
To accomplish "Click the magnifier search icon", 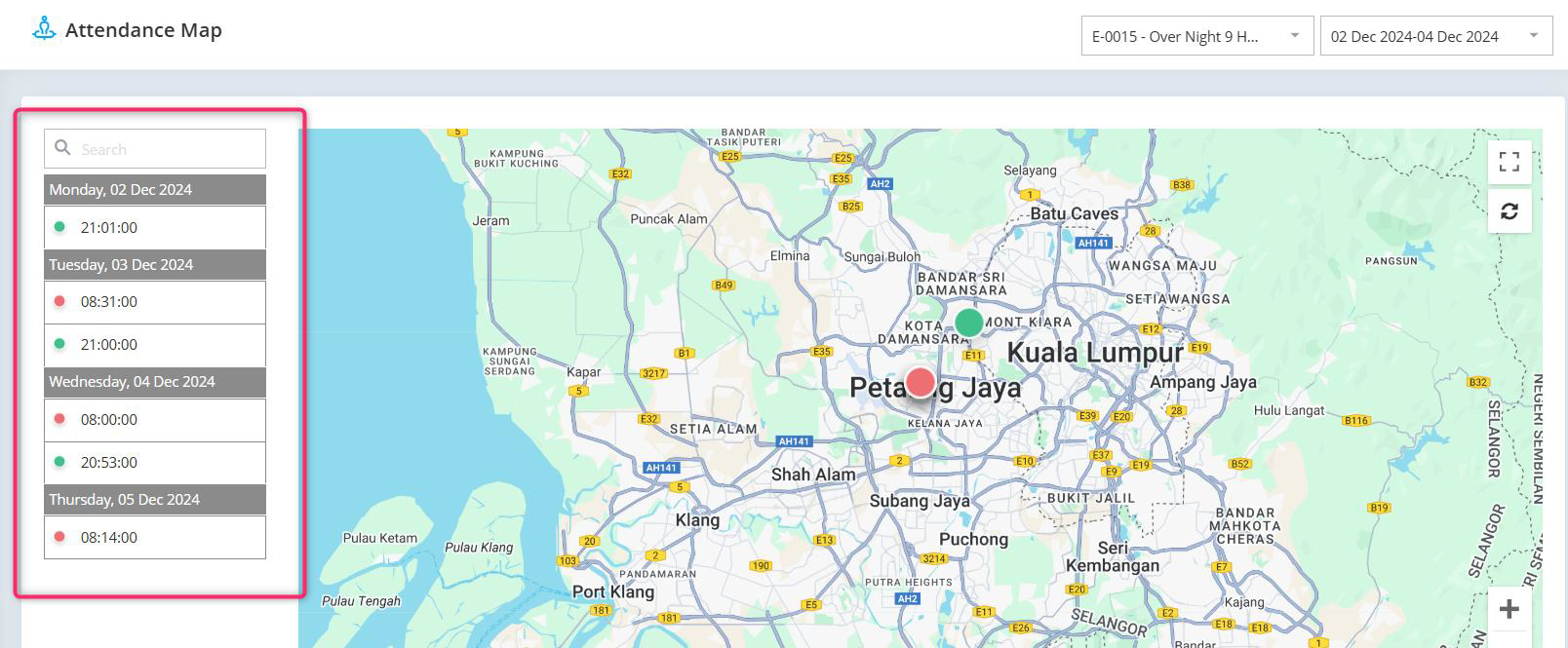I will pyautogui.click(x=62, y=148).
